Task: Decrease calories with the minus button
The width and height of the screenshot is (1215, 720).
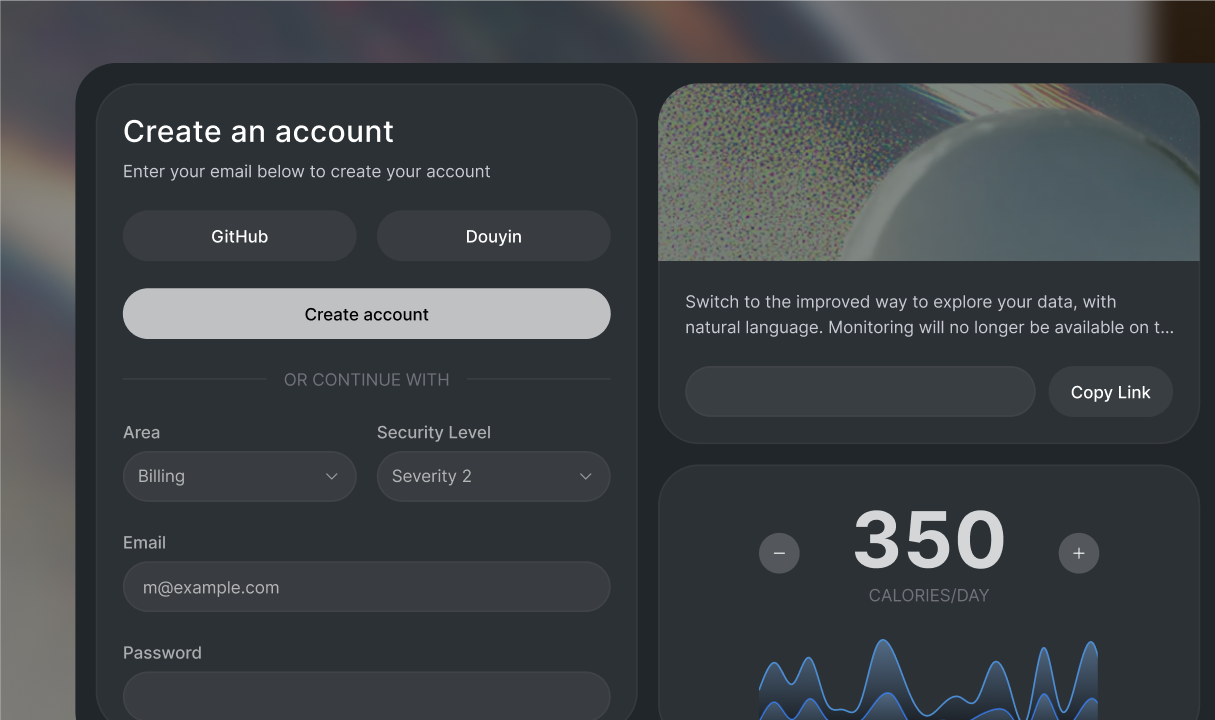Action: [x=779, y=553]
